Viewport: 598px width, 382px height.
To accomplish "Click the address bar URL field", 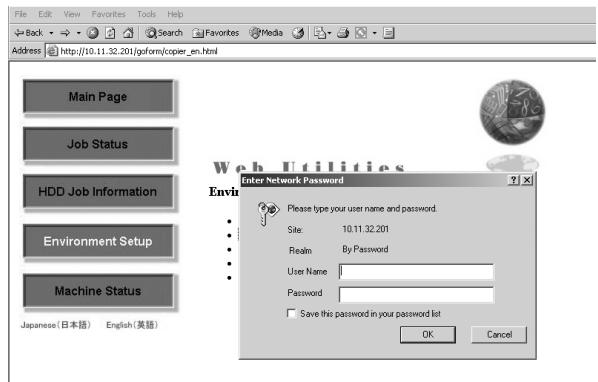I will point(320,51).
